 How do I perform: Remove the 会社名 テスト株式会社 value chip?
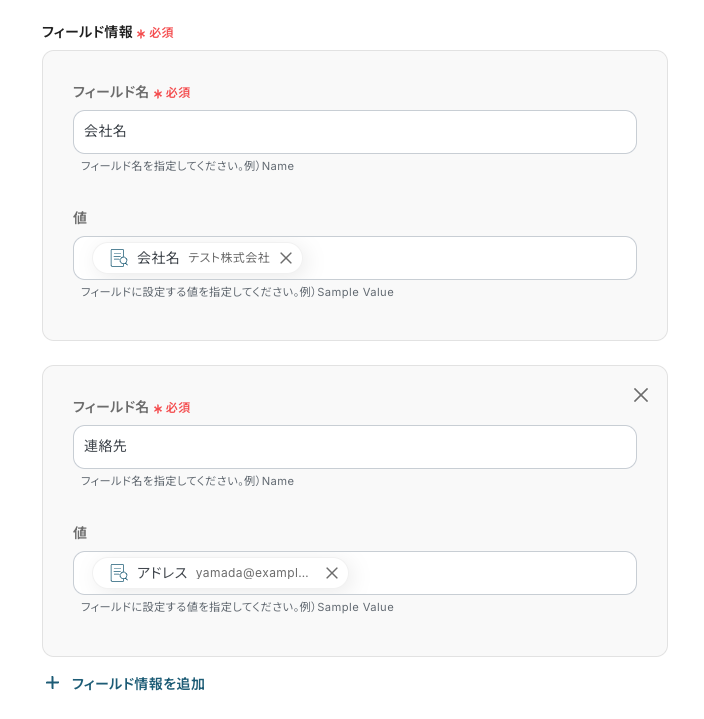tap(286, 258)
